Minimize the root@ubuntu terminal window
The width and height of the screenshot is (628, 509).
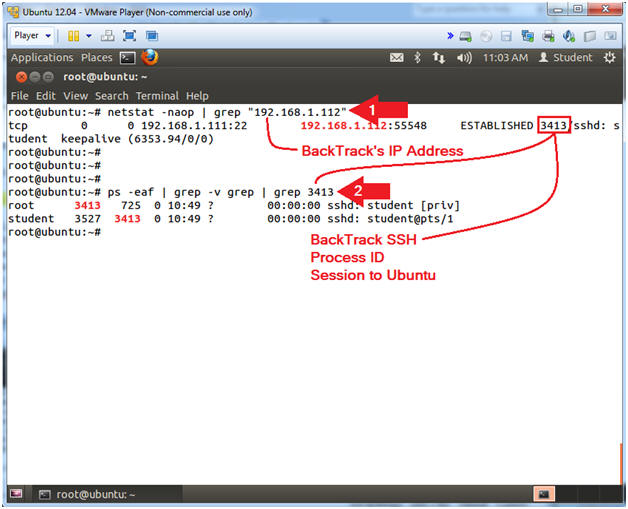click(35, 77)
